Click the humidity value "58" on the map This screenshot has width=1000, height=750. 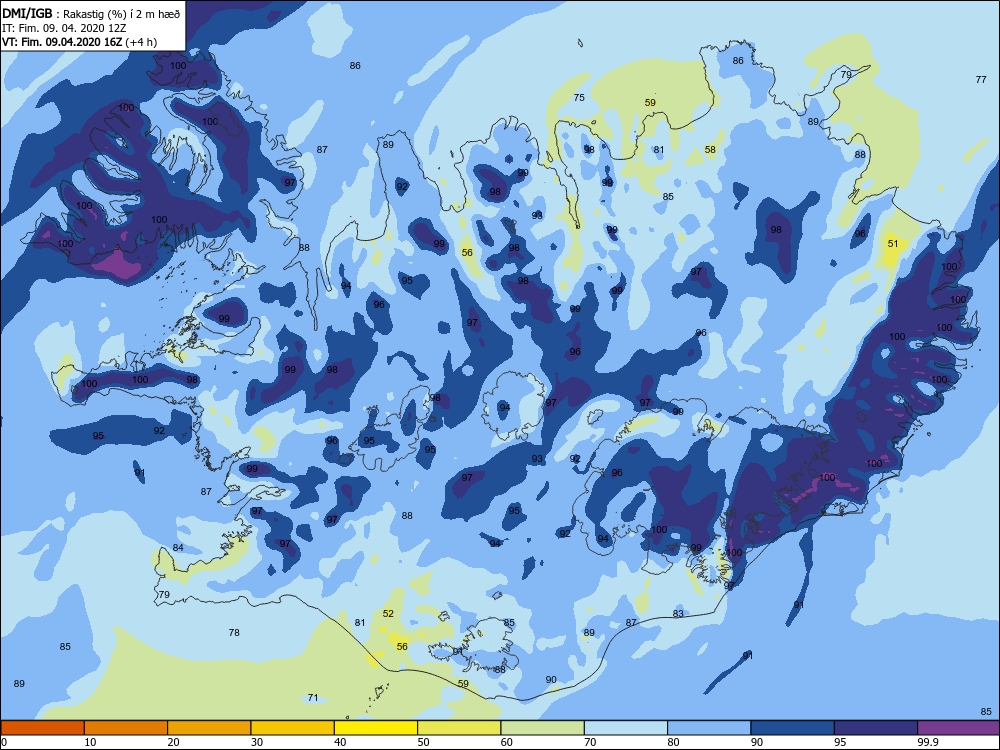coord(710,150)
